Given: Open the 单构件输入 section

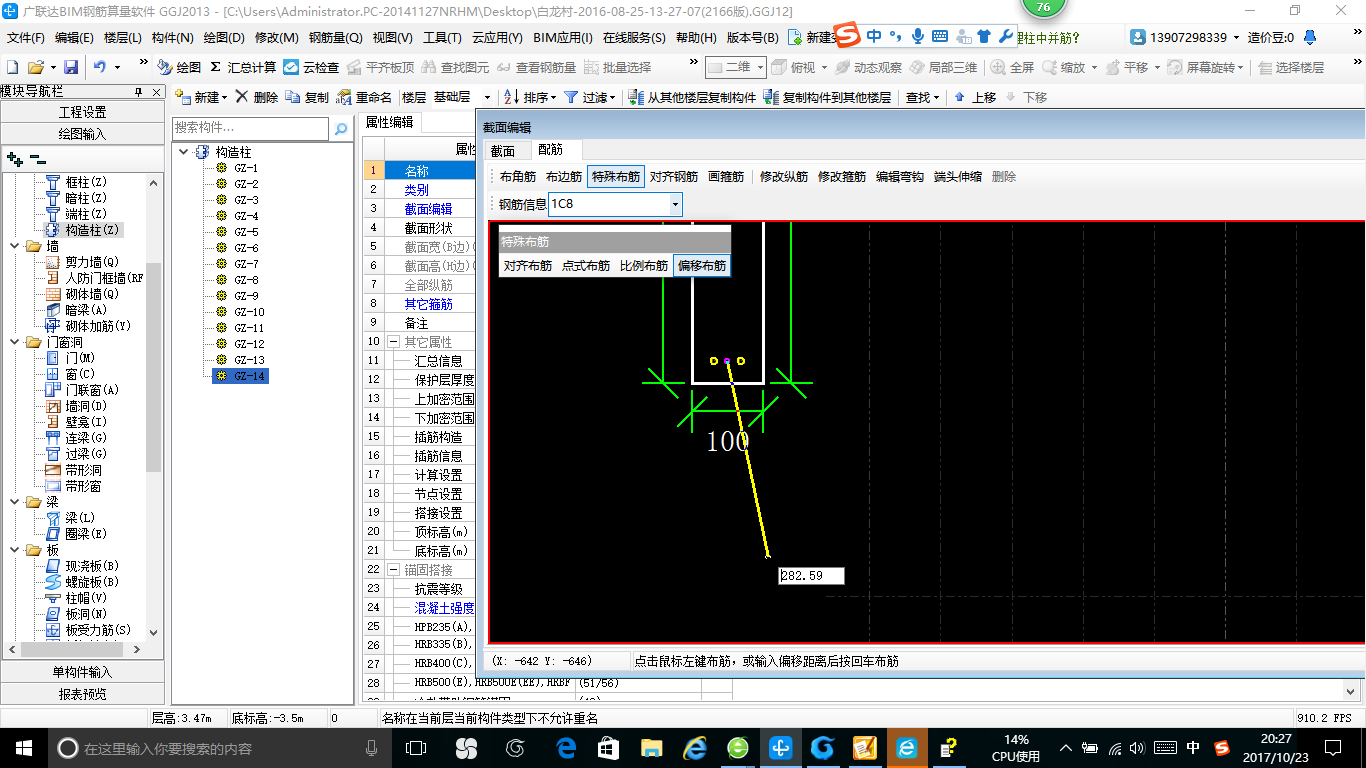Looking at the screenshot, I should coord(82,672).
